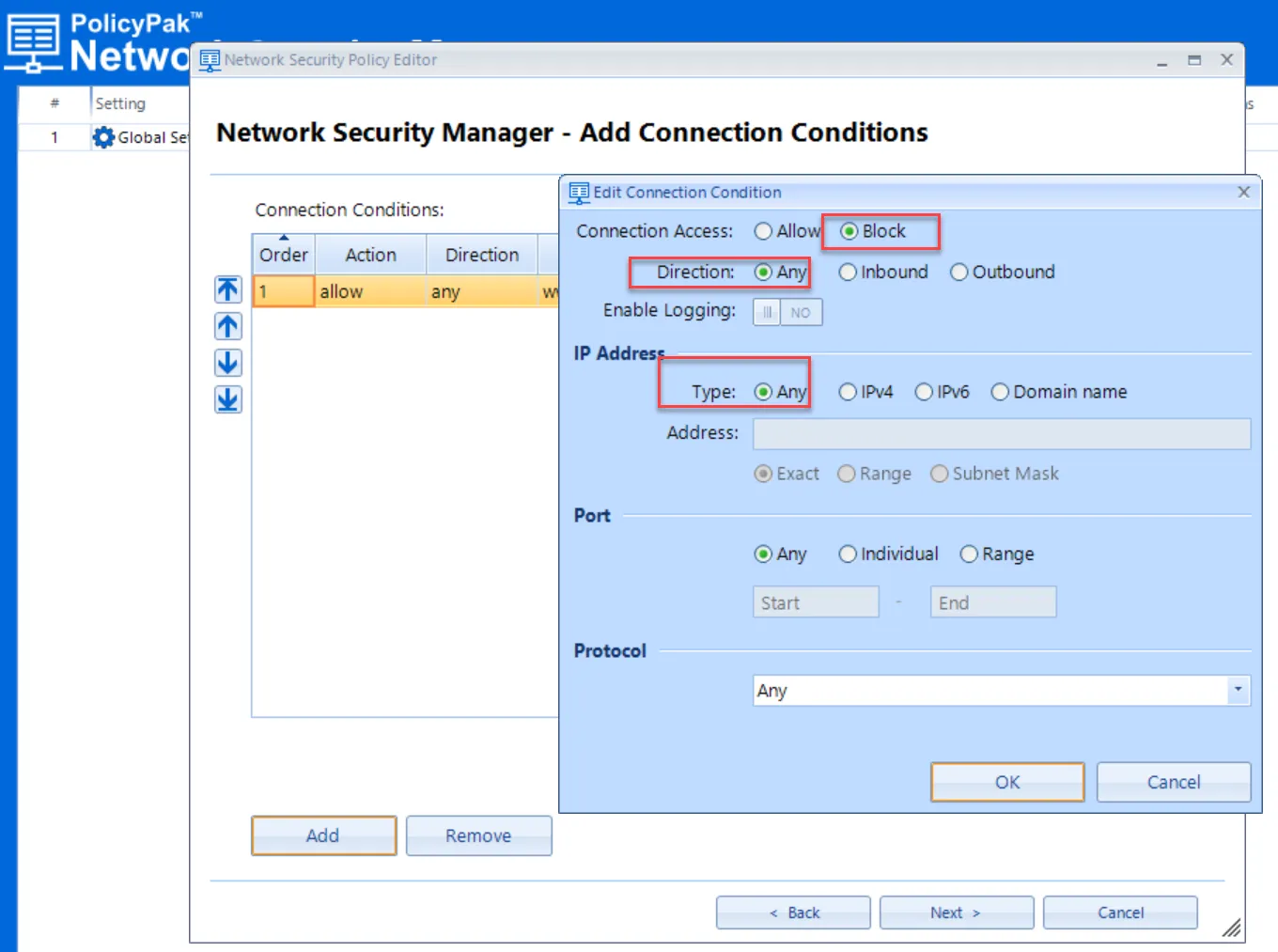The width and height of the screenshot is (1278, 952).
Task: Select the Global Settings row in background list
Action: pyautogui.click(x=105, y=137)
